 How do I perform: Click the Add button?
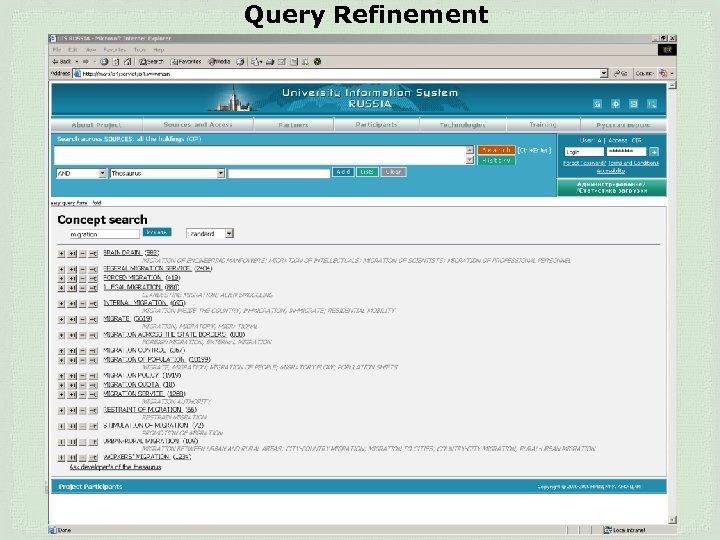(x=343, y=172)
